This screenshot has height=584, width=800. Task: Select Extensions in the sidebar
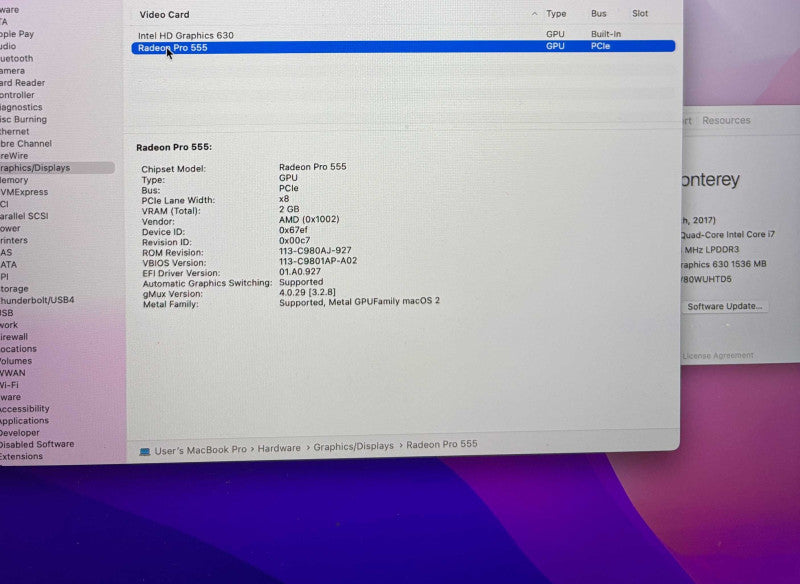click(21, 456)
